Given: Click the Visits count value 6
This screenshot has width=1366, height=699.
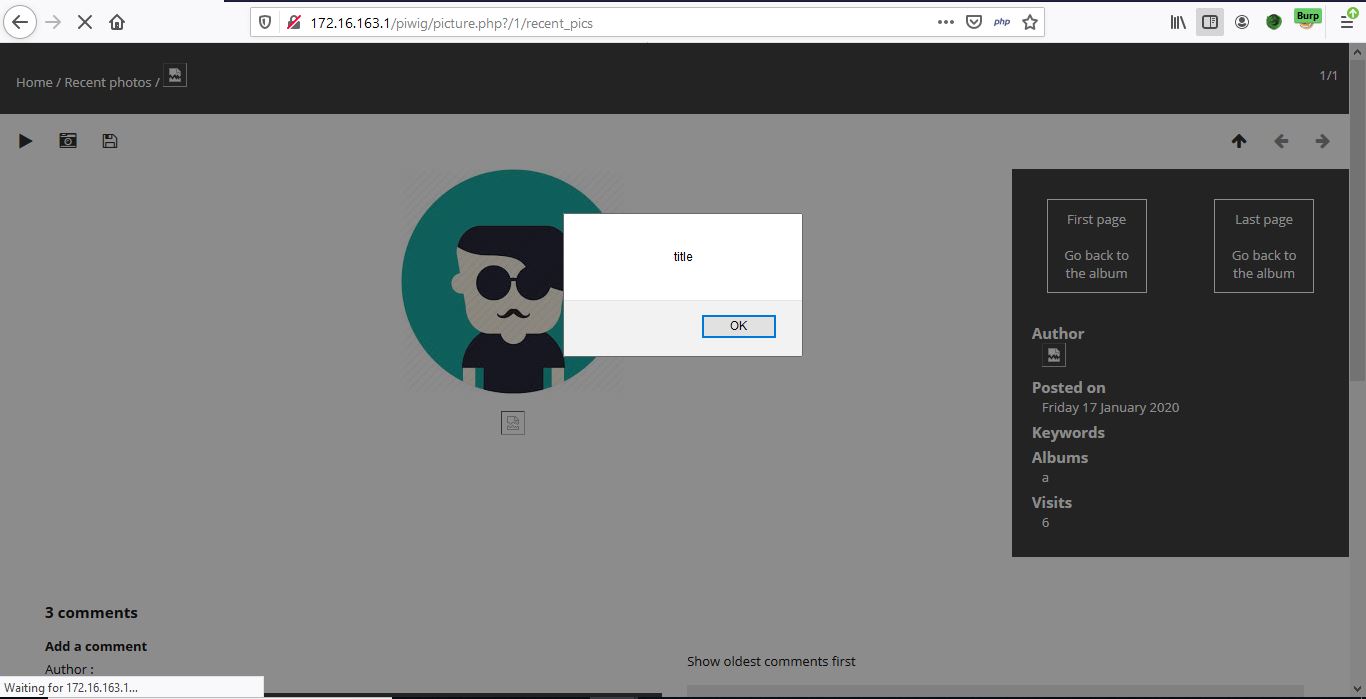Looking at the screenshot, I should pos(1046,522).
